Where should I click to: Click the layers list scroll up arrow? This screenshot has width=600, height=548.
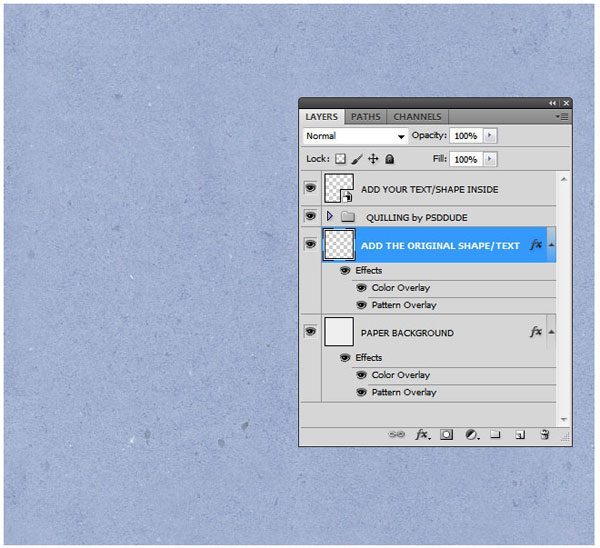tap(564, 179)
